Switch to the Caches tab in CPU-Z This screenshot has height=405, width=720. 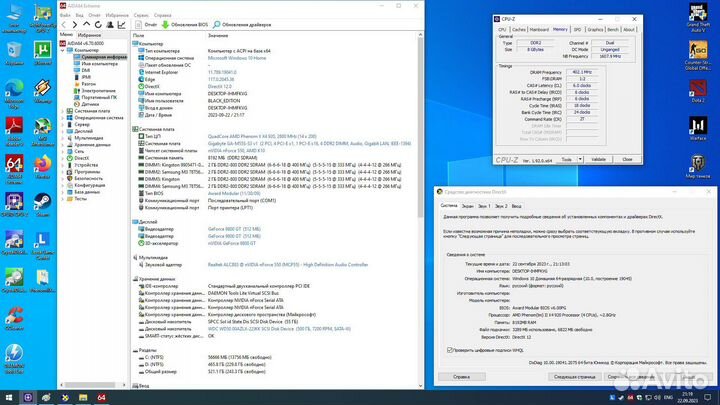[518, 29]
